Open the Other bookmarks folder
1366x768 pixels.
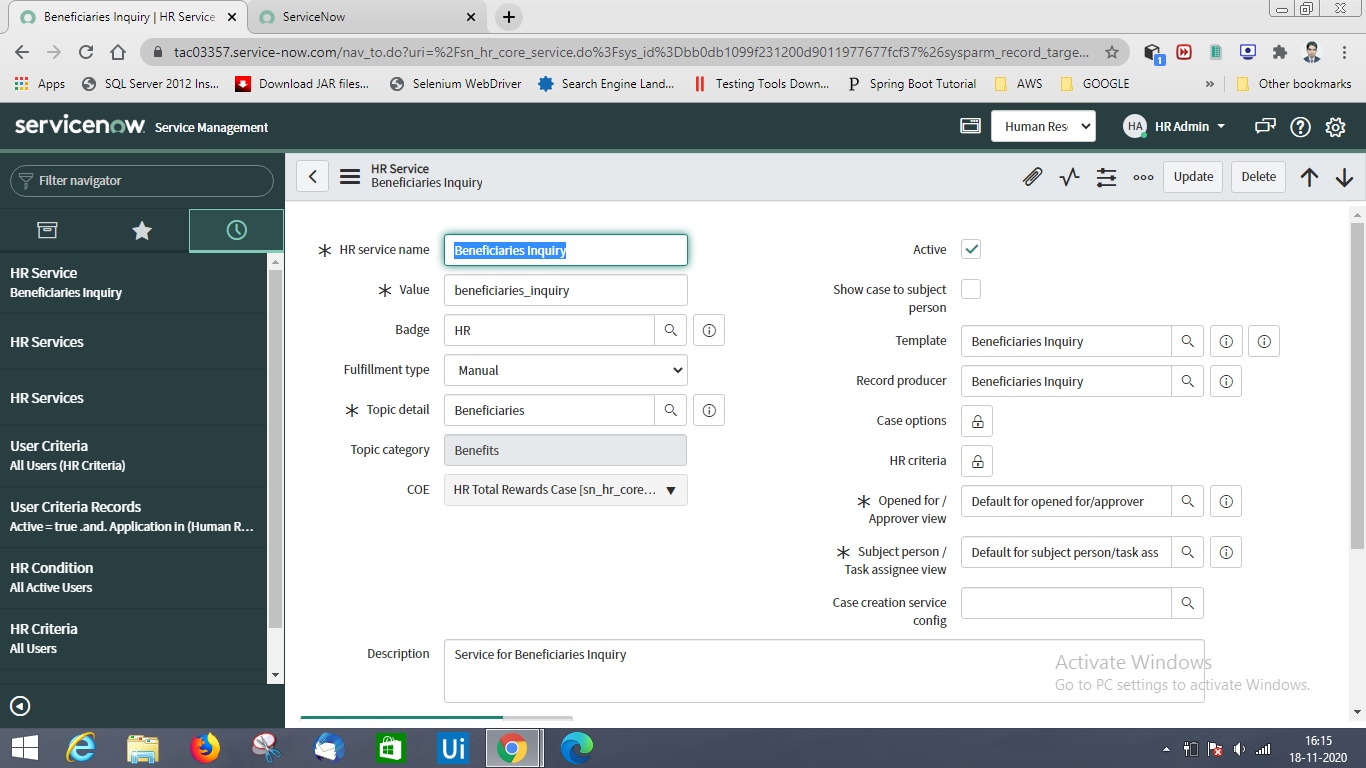click(1294, 84)
